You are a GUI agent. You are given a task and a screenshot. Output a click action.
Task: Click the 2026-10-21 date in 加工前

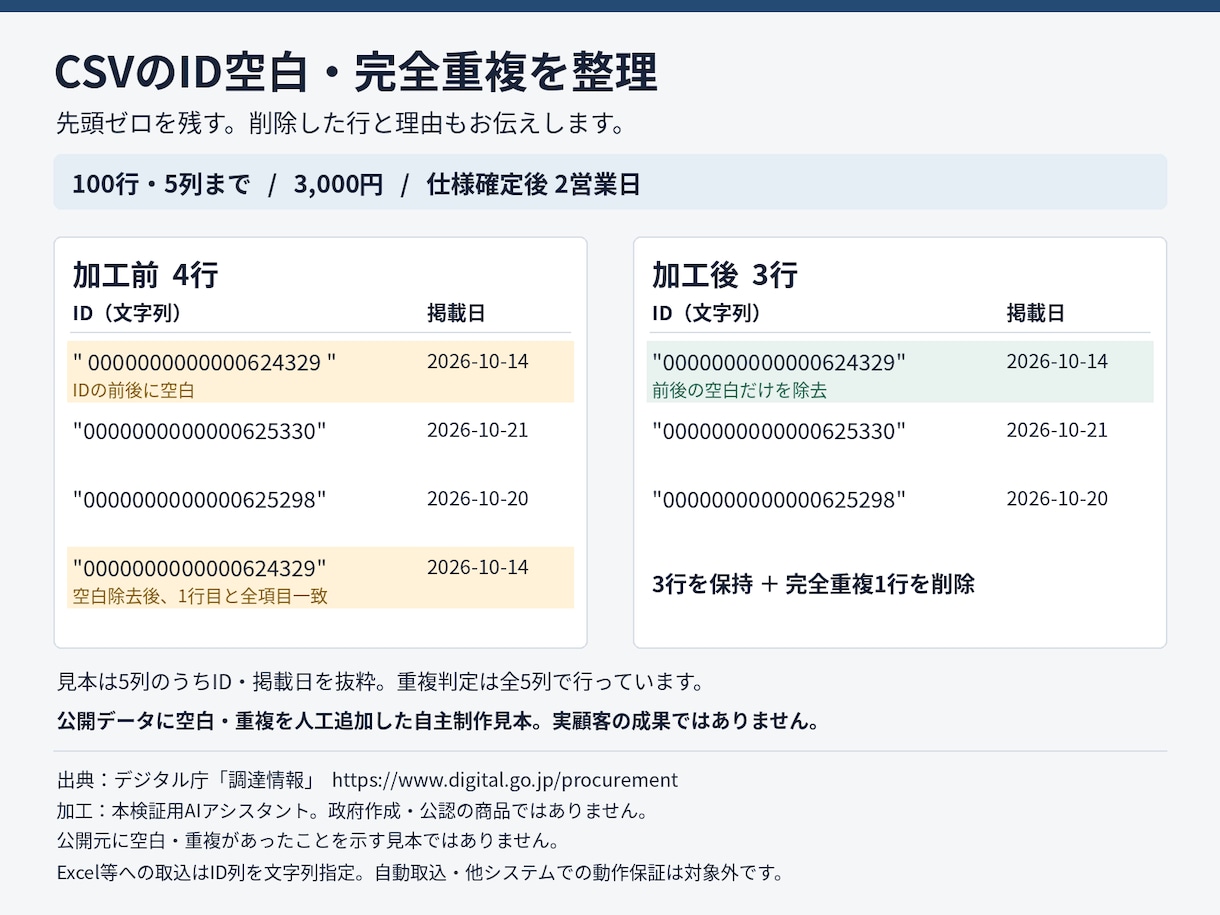(477, 430)
